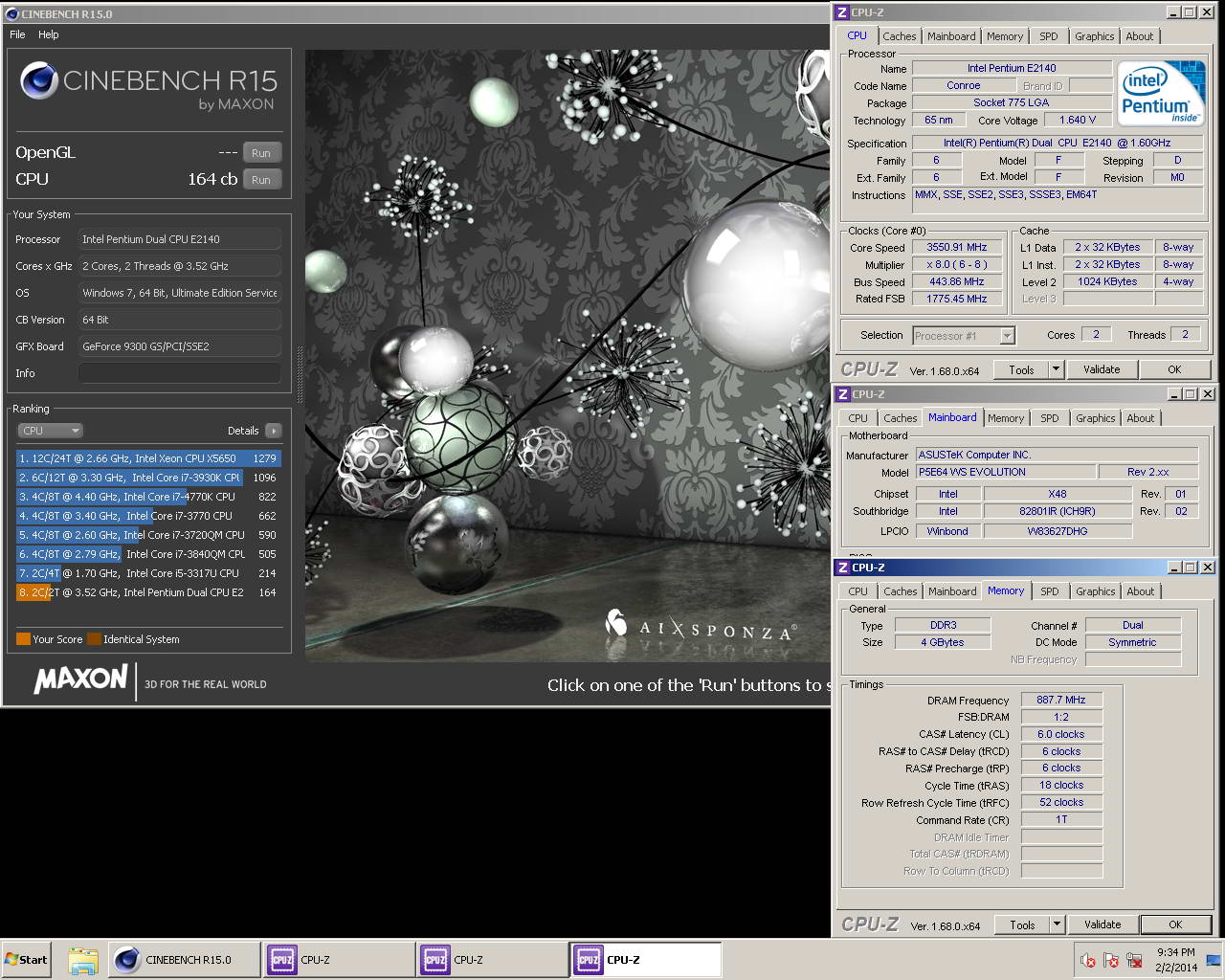
Task: Click the Info input field
Action: [180, 373]
